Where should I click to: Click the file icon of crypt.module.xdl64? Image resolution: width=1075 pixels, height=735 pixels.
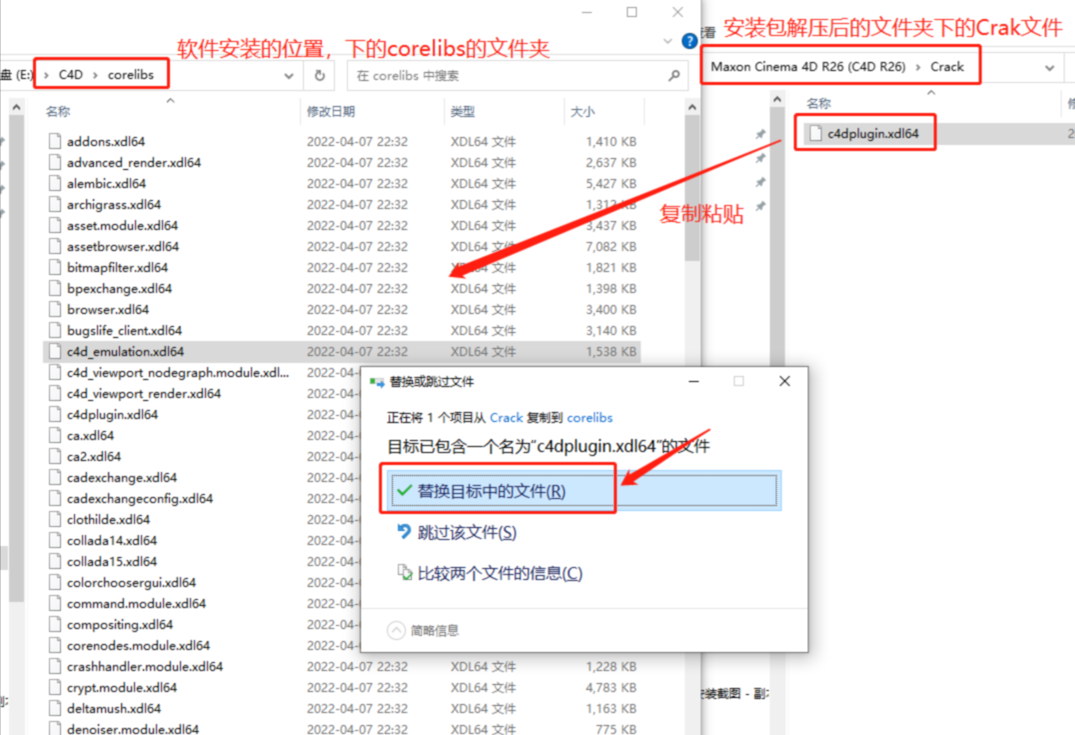[x=55, y=688]
